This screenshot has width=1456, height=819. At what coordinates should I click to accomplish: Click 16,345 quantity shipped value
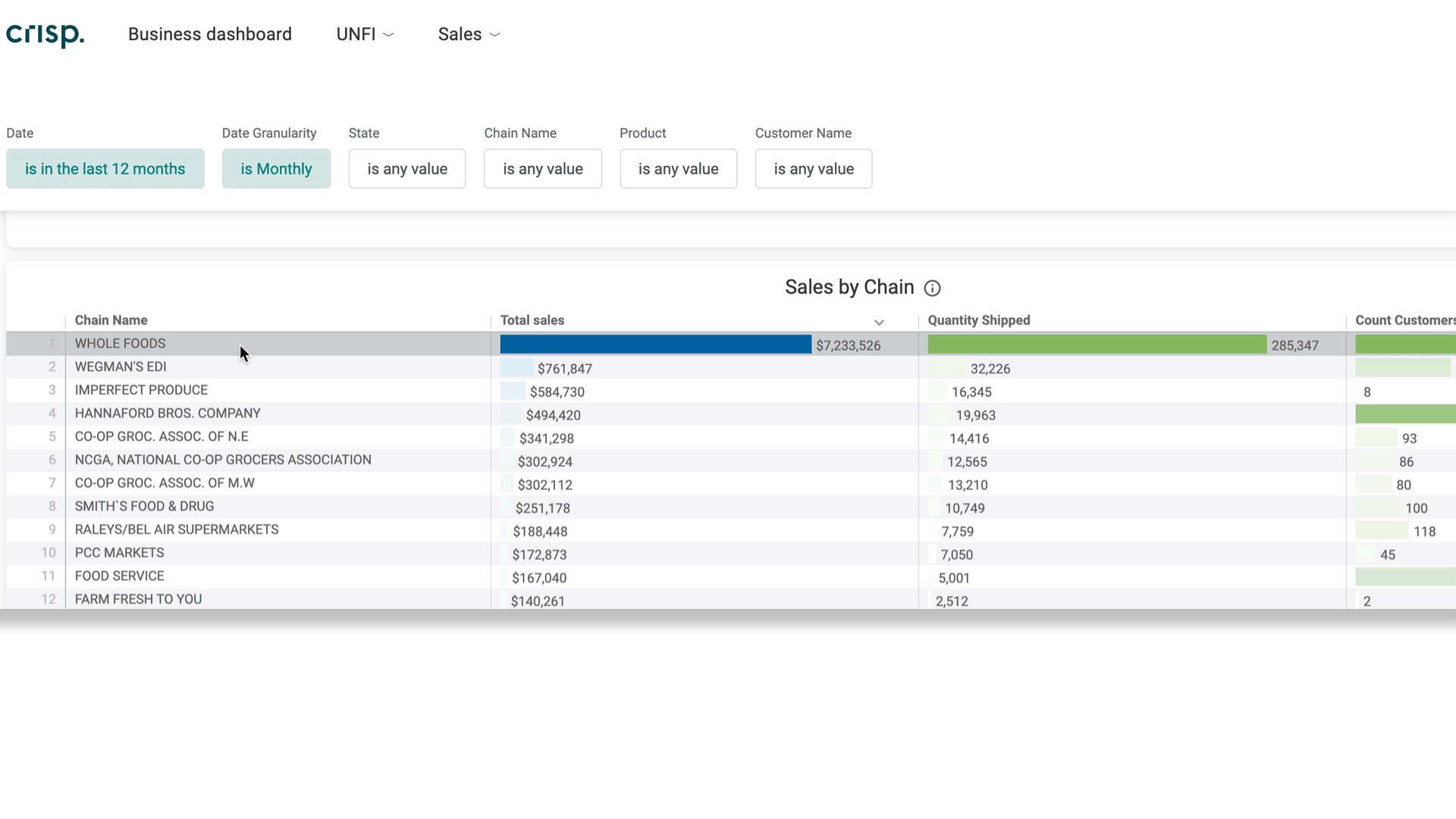(971, 392)
